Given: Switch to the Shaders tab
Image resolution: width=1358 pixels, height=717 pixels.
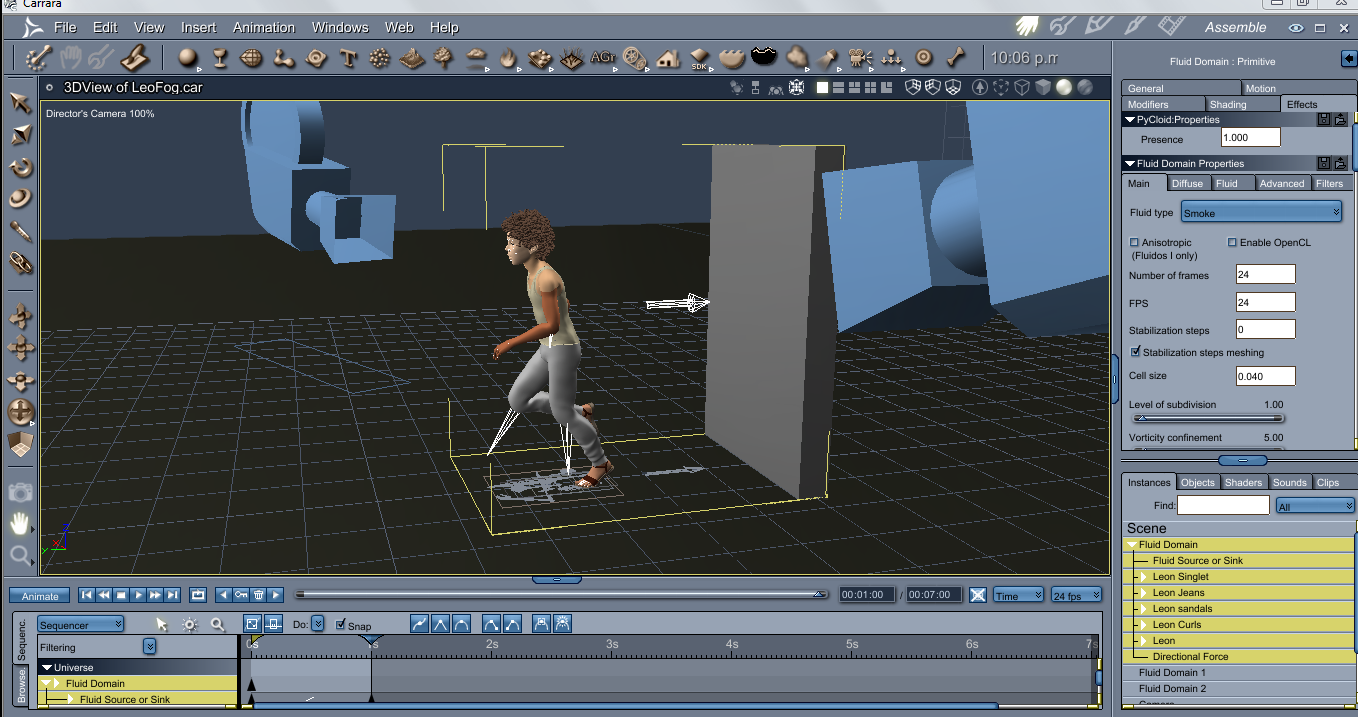Looking at the screenshot, I should (1244, 482).
